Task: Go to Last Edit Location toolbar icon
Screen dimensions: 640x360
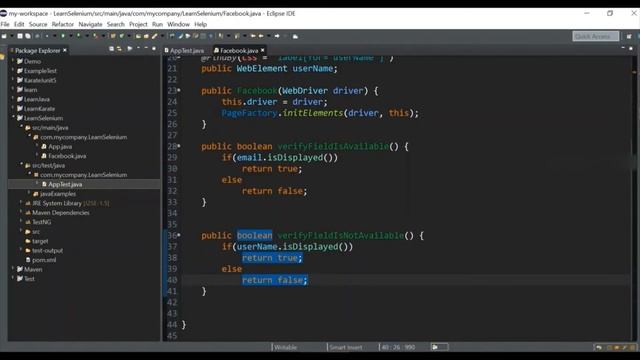Action: 253,36
